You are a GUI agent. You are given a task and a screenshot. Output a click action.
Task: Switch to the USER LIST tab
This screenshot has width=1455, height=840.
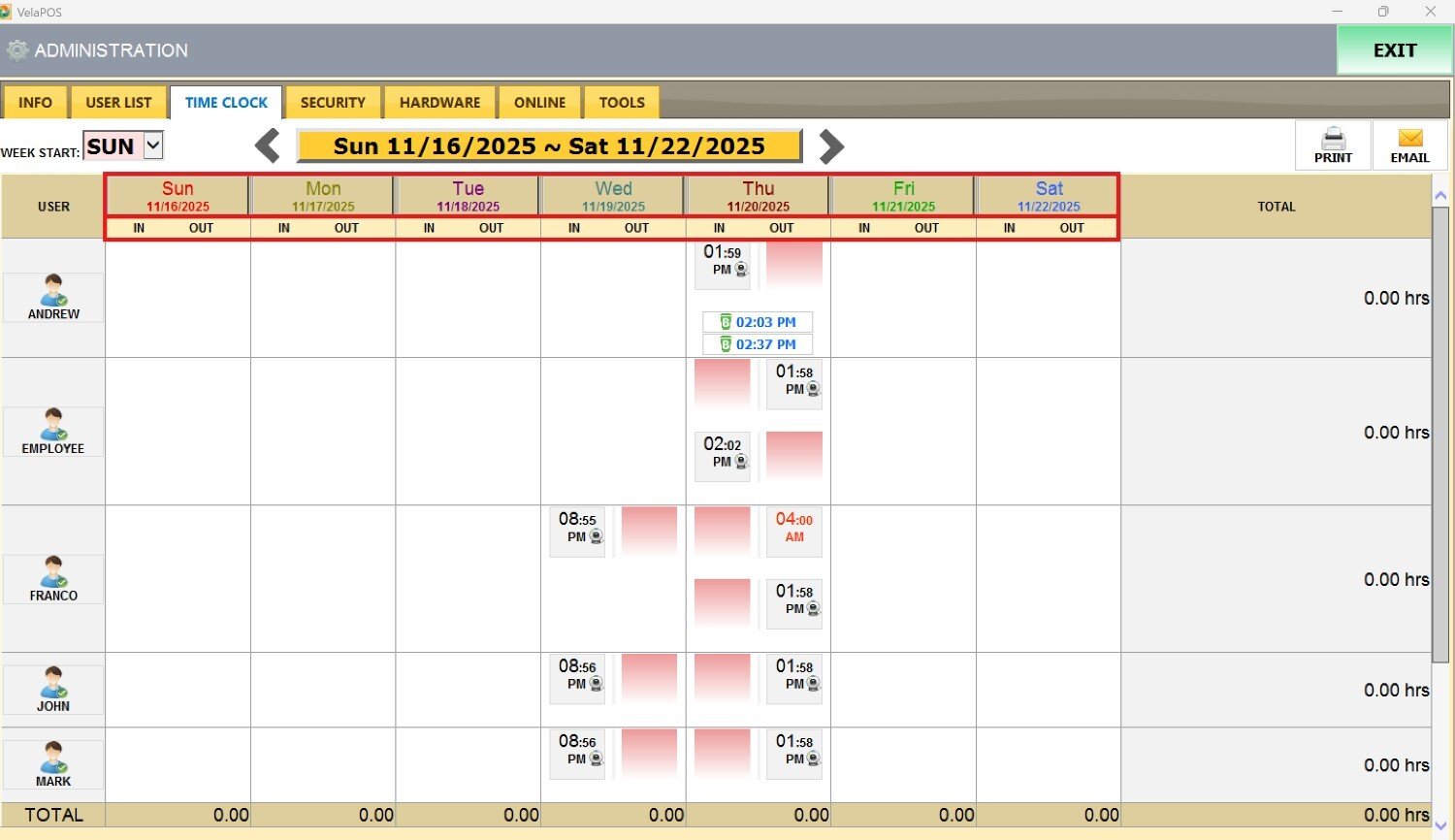[x=118, y=102]
